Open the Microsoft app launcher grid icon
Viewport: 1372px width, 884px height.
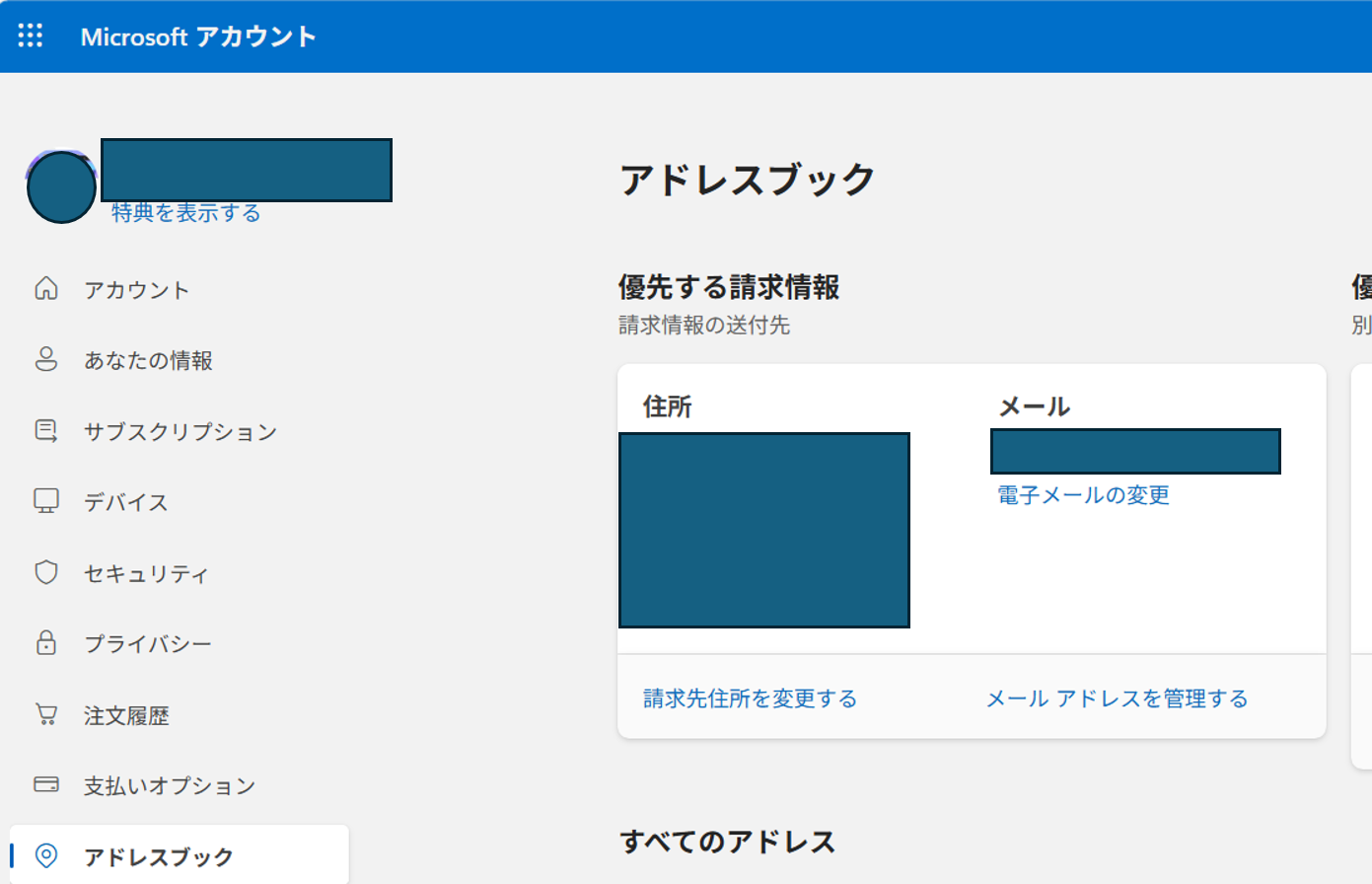(31, 36)
